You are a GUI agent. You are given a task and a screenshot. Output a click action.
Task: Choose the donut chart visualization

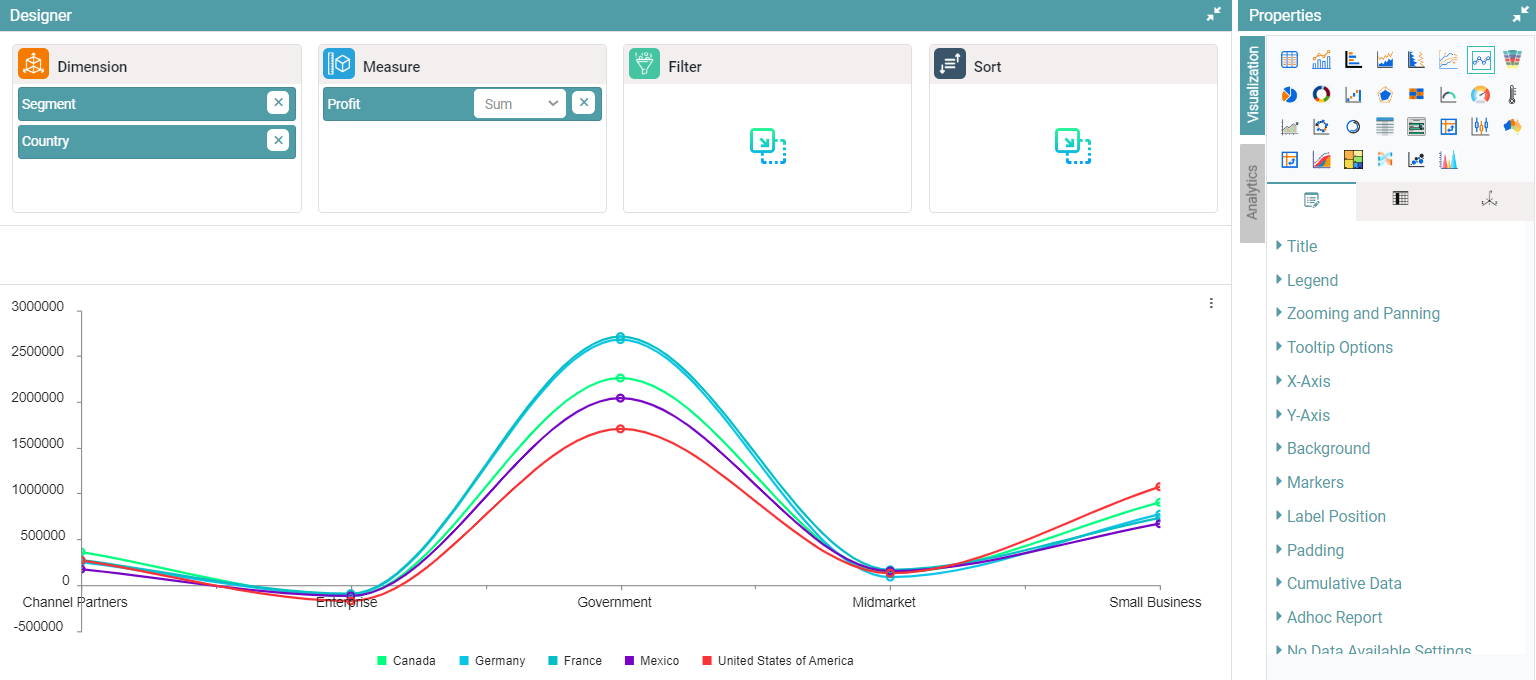pos(1321,94)
